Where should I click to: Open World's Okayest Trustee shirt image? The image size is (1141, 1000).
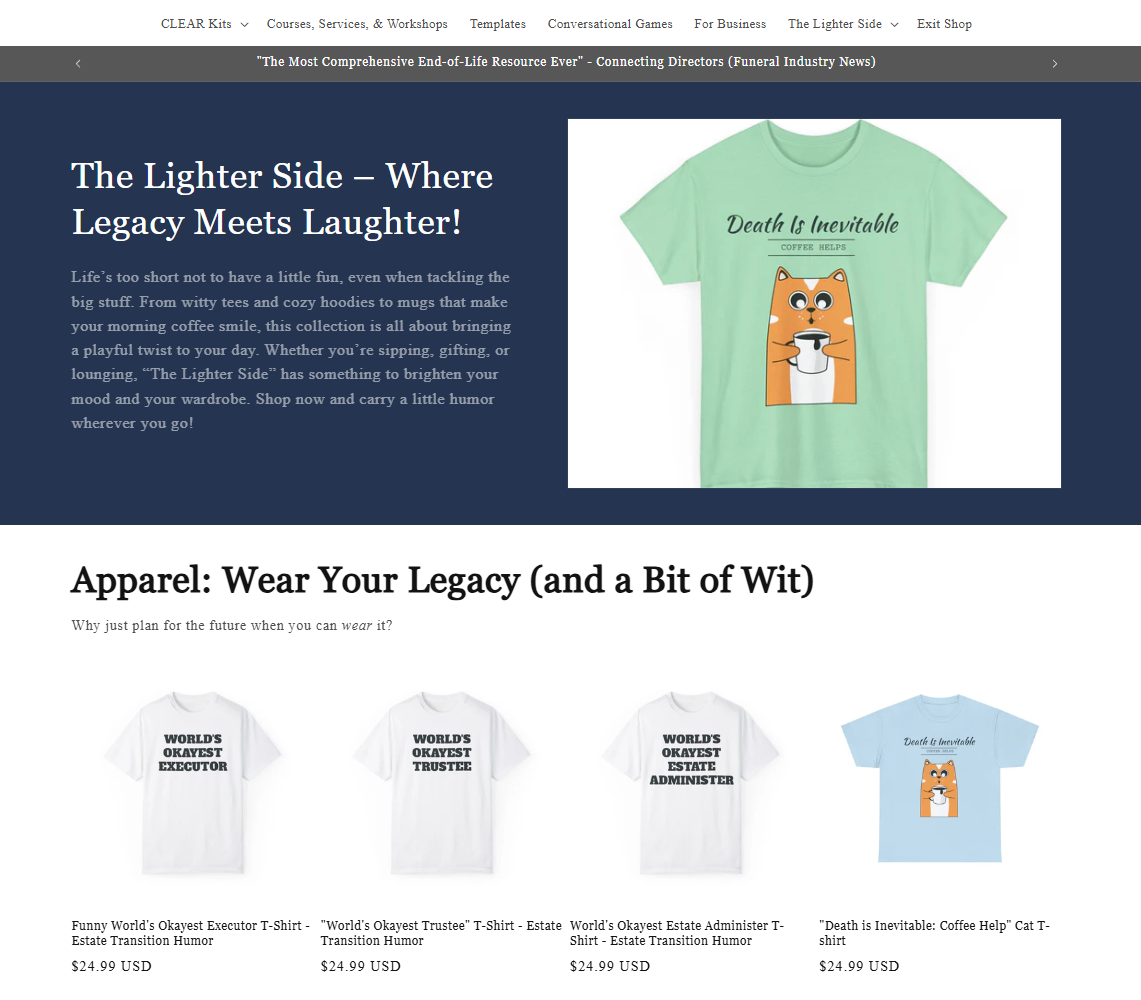442,783
